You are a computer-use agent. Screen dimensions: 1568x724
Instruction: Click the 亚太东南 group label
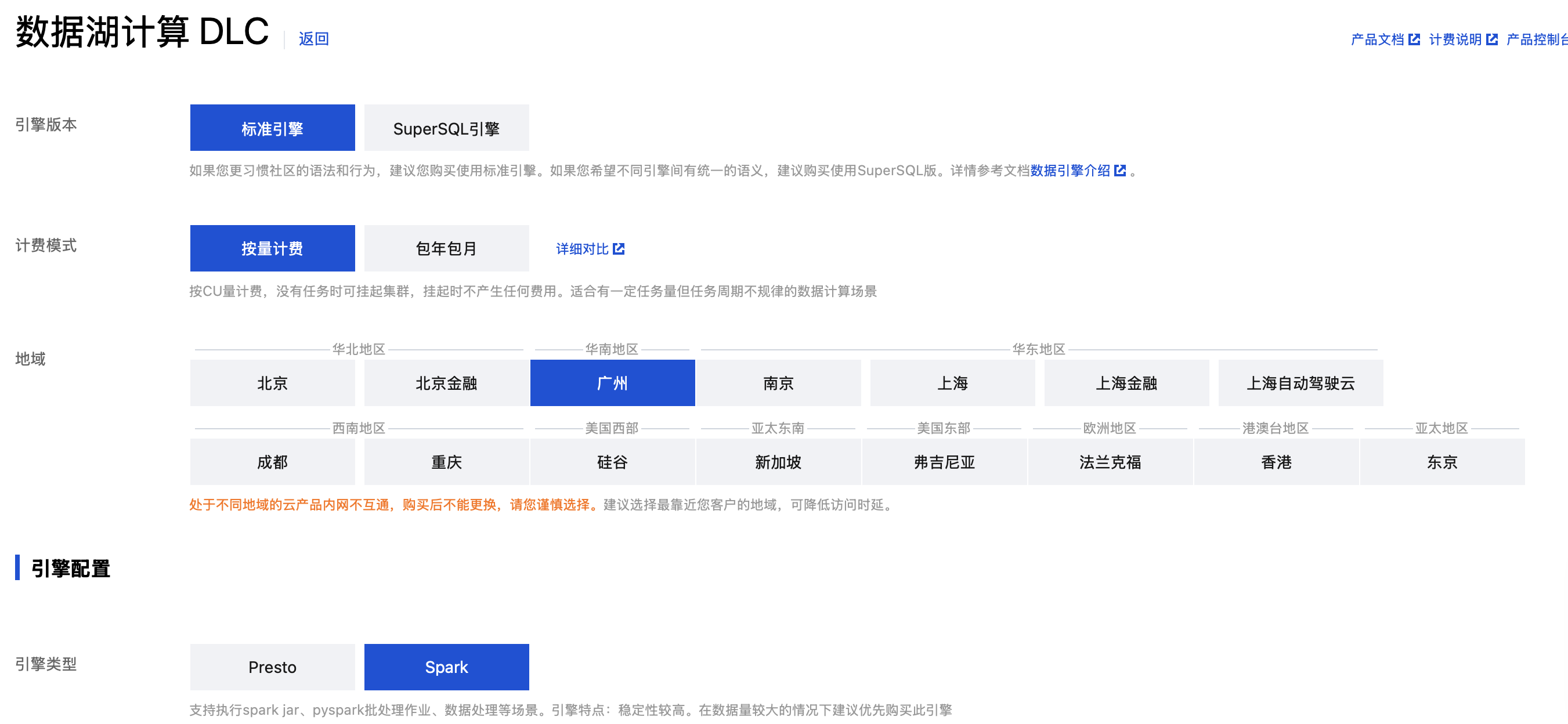[x=778, y=428]
